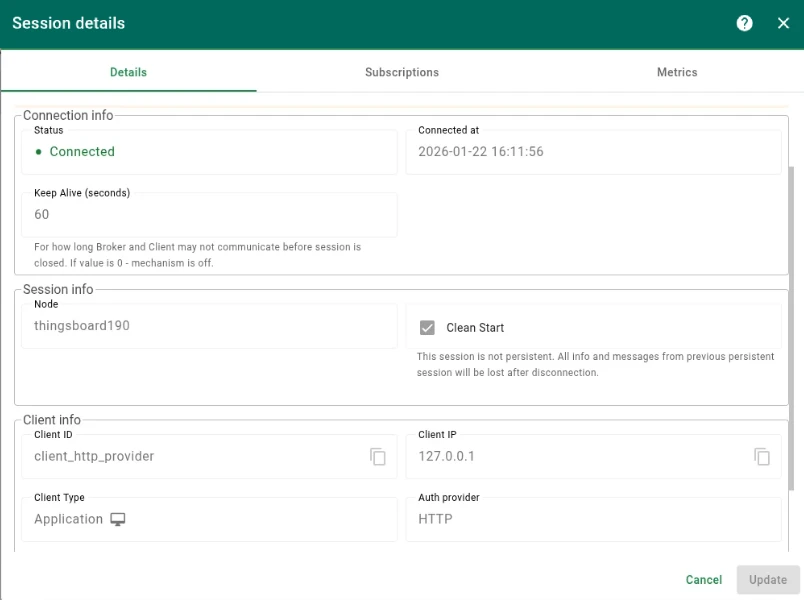This screenshot has width=804, height=600.
Task: Open the Metrics tab
Action: pyautogui.click(x=677, y=72)
